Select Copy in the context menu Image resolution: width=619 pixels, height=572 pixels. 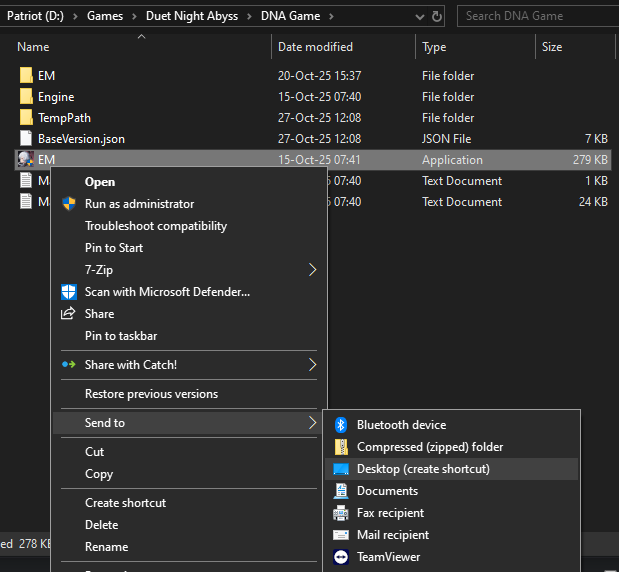(99, 474)
